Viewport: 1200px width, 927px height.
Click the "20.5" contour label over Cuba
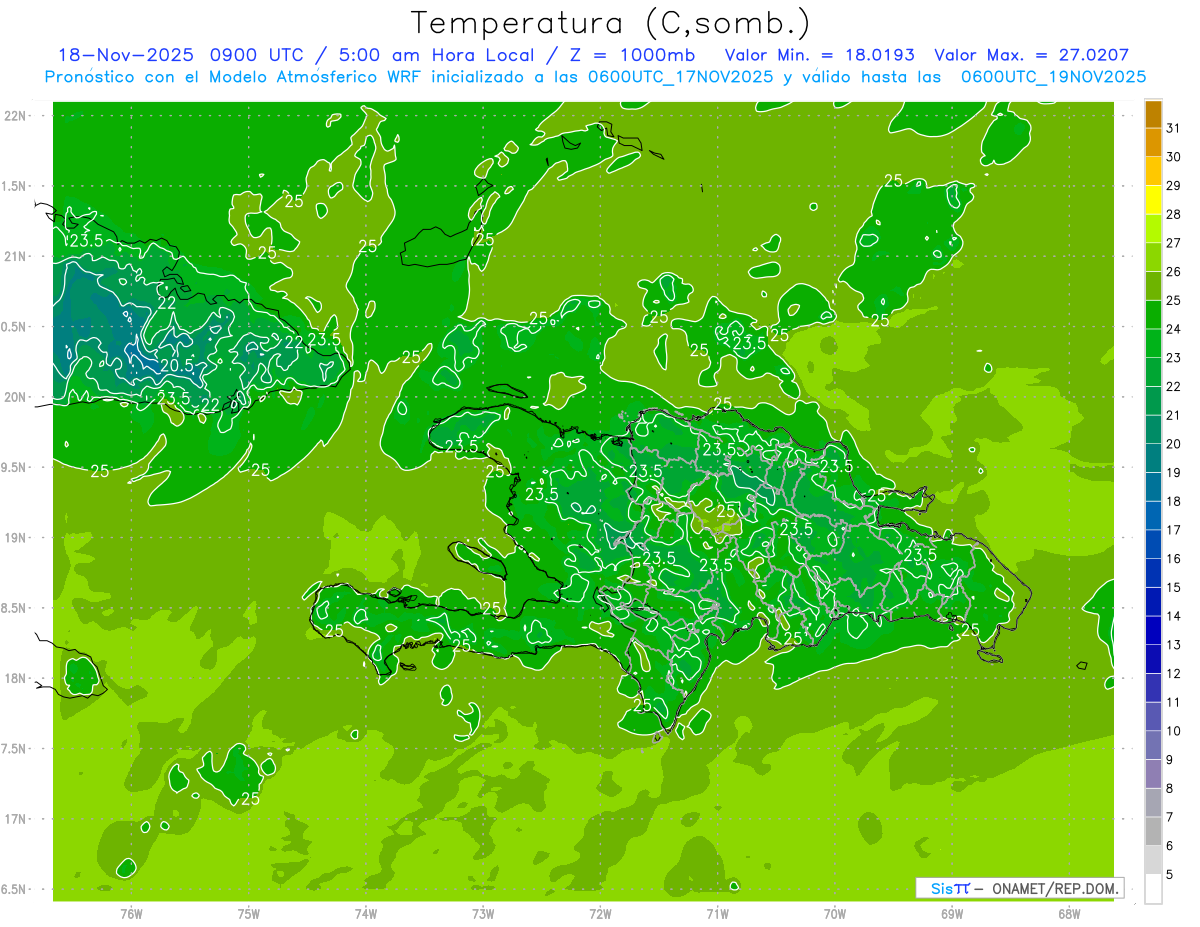coord(176,366)
